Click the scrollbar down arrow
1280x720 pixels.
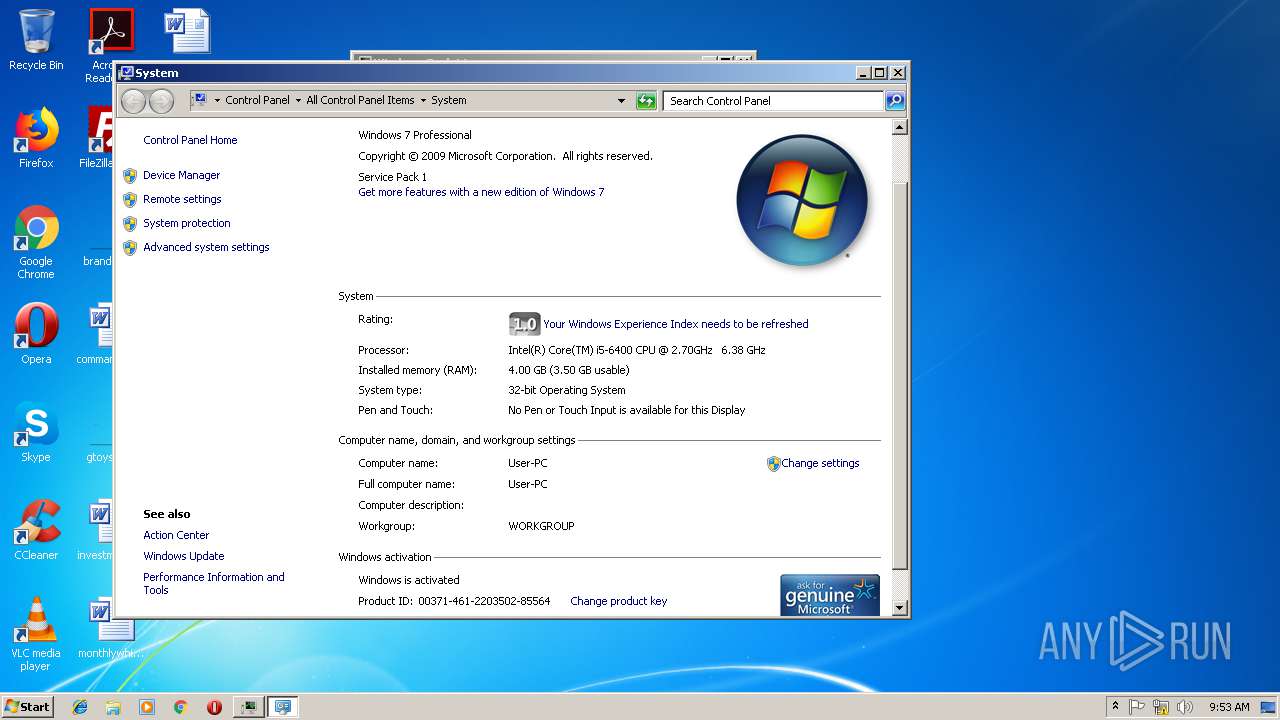click(x=899, y=607)
